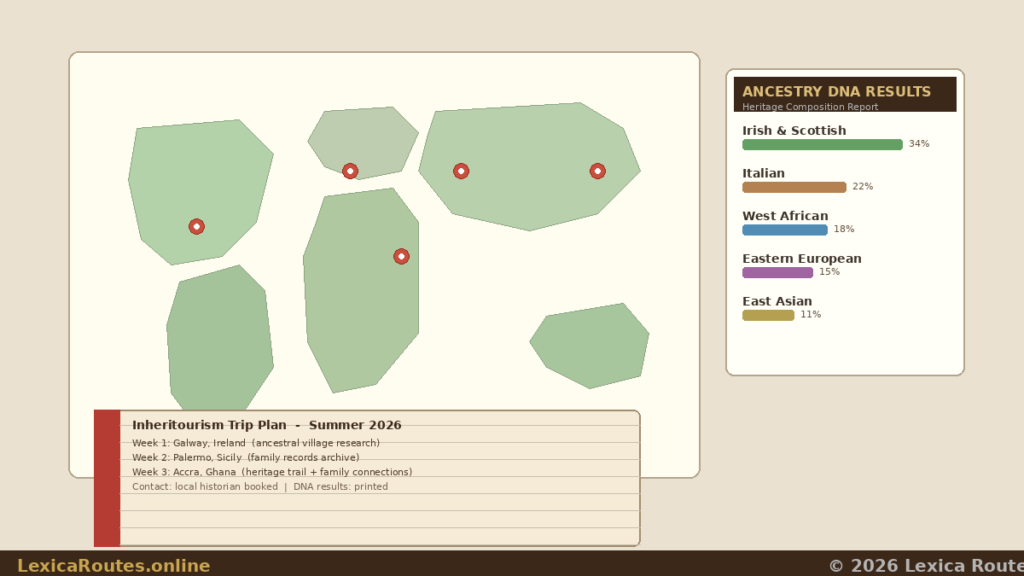Click the '22%' value
1024x576 pixels.
863,186
